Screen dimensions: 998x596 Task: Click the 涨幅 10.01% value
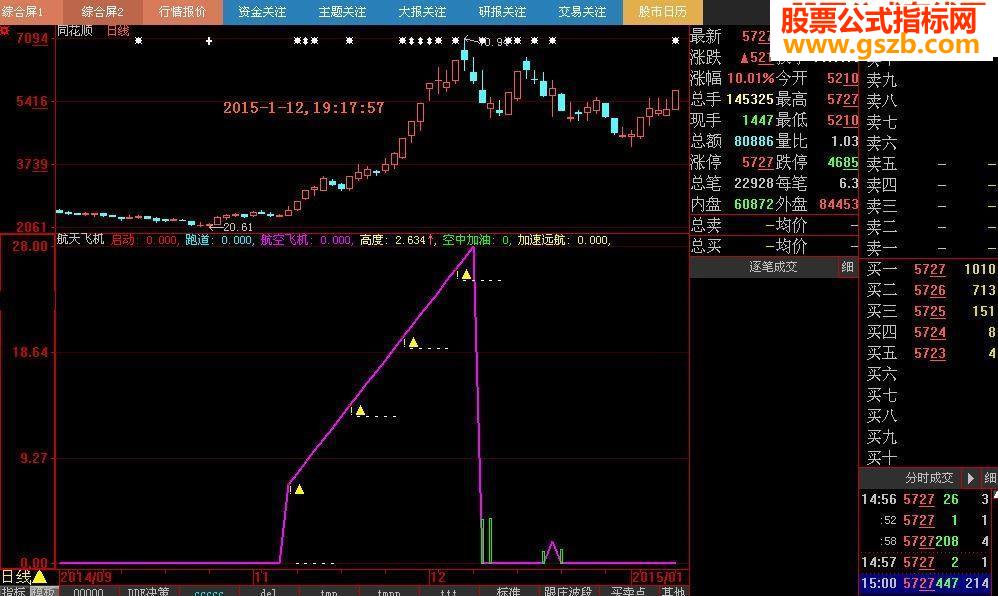coord(750,78)
